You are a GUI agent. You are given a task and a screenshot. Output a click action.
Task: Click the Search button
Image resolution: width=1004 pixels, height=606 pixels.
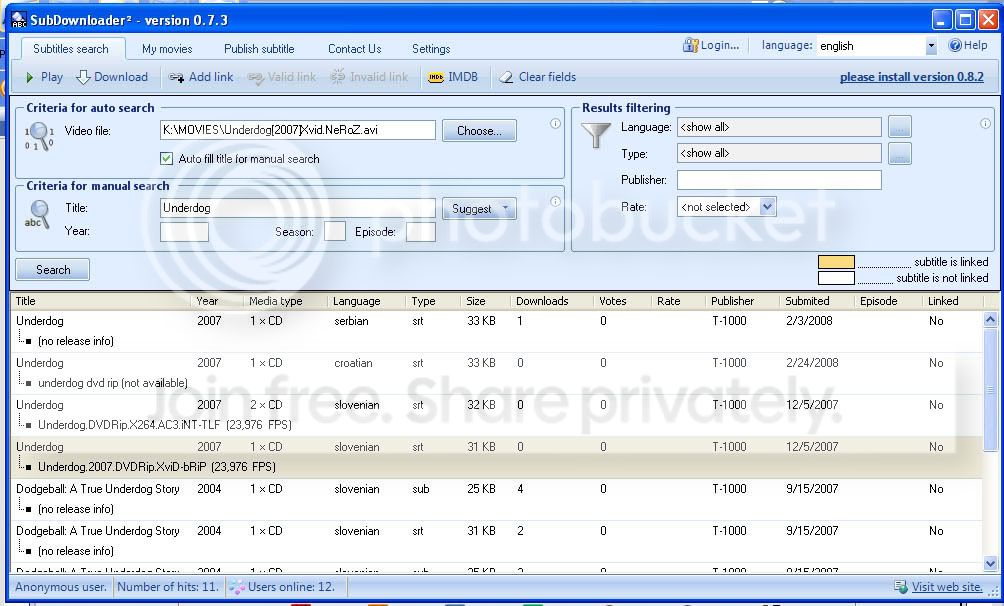[x=53, y=270]
